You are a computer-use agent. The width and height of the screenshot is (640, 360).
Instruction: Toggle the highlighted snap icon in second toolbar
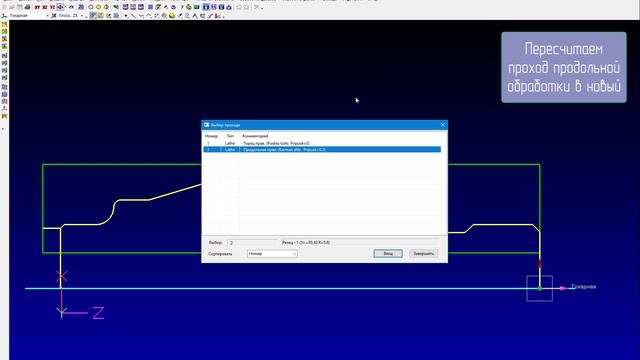click(93, 16)
